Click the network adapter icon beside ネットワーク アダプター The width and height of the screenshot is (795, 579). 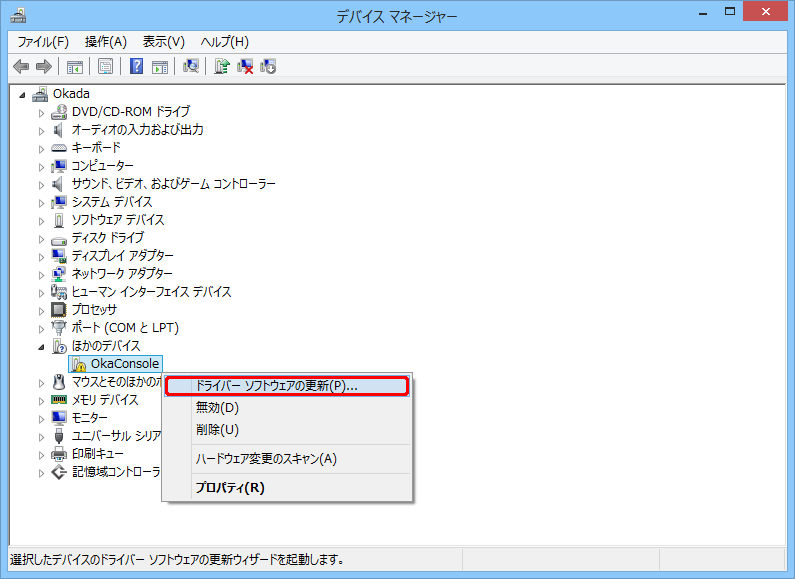pos(59,274)
